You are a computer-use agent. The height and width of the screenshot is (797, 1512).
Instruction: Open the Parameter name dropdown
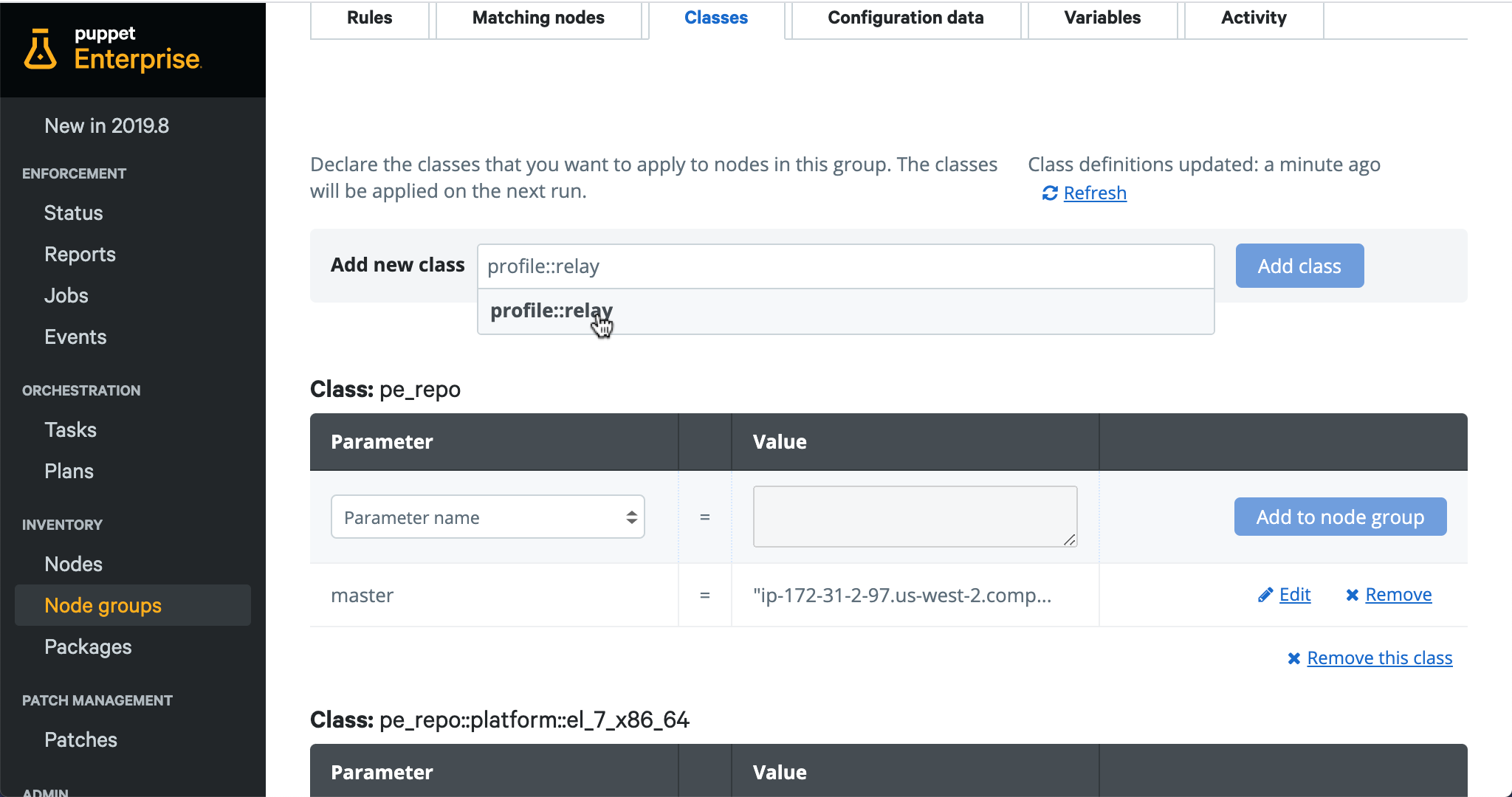[x=487, y=517]
